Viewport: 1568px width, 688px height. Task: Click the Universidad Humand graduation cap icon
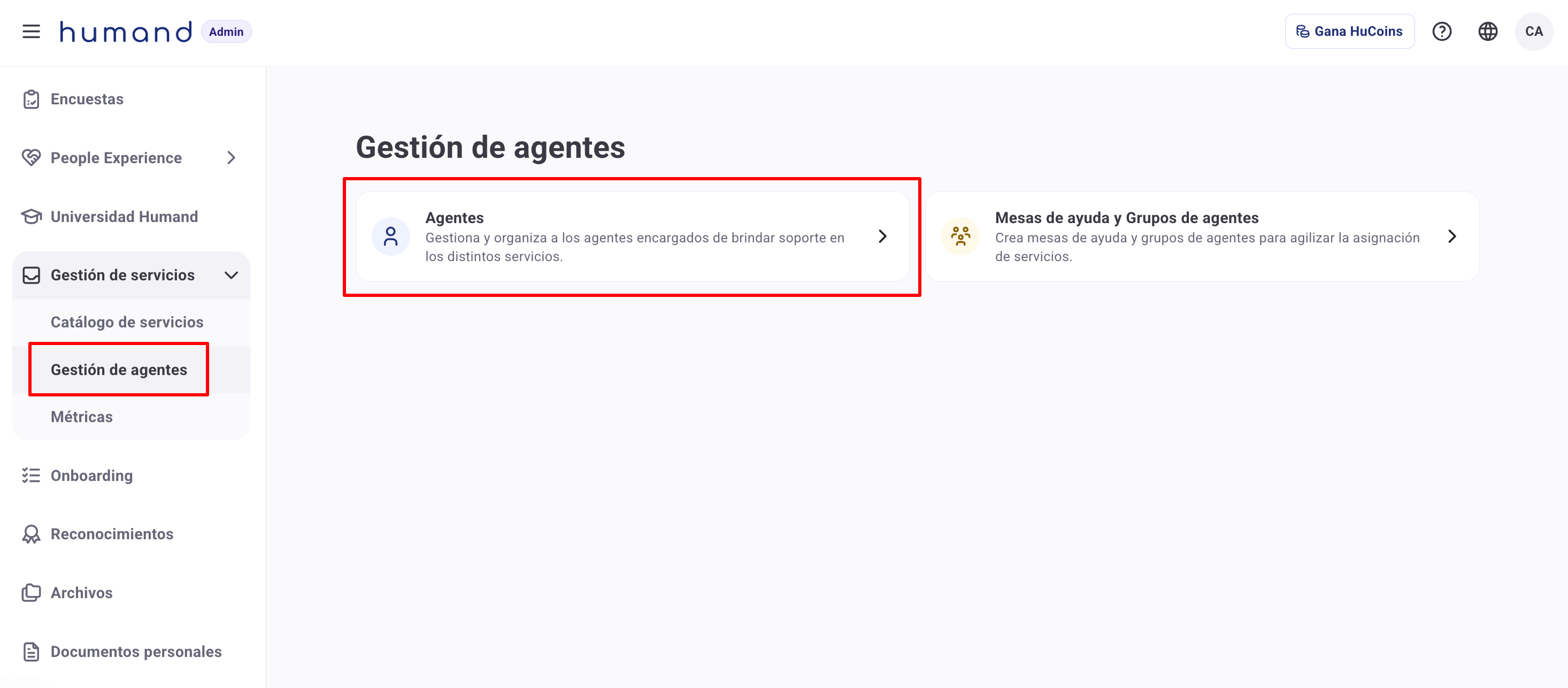(x=31, y=217)
